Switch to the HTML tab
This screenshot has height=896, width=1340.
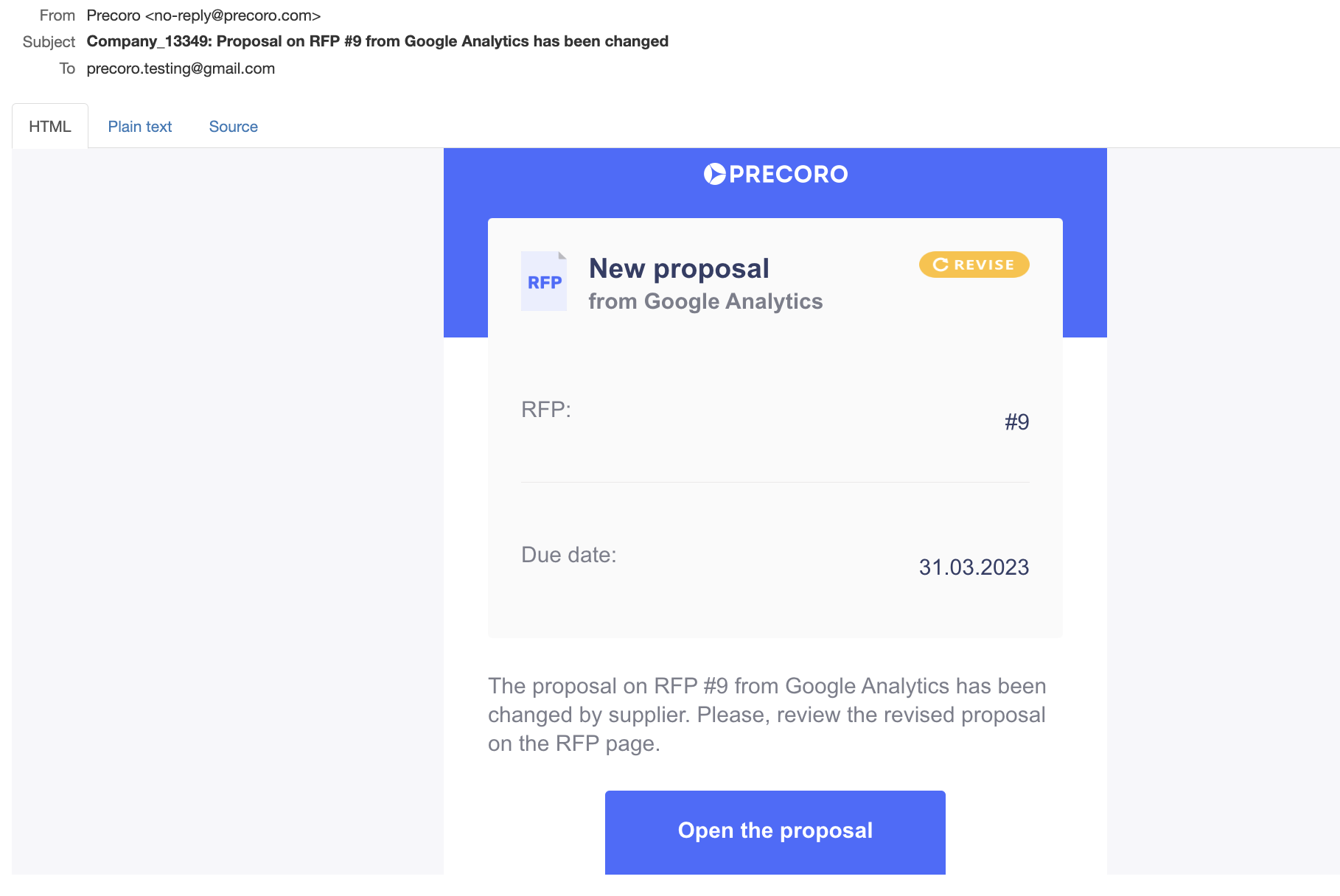coord(50,127)
